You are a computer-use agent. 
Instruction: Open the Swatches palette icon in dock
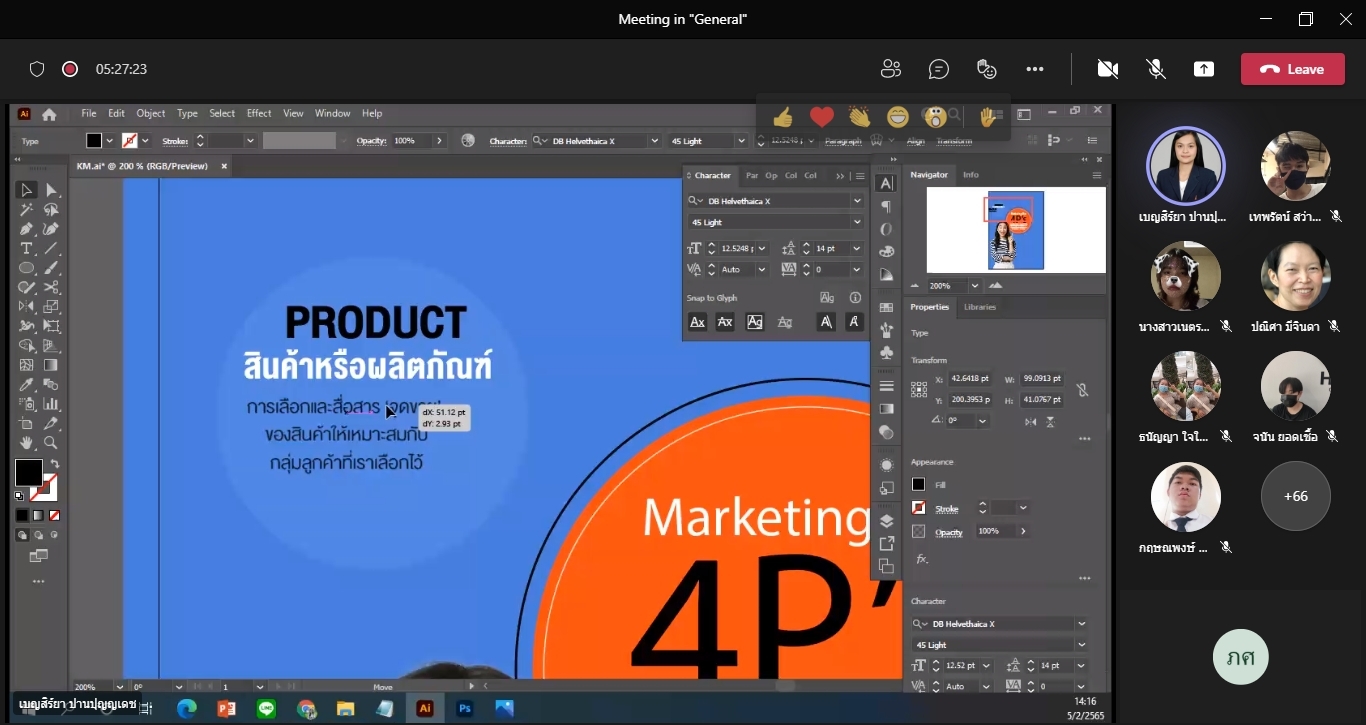[x=886, y=307]
